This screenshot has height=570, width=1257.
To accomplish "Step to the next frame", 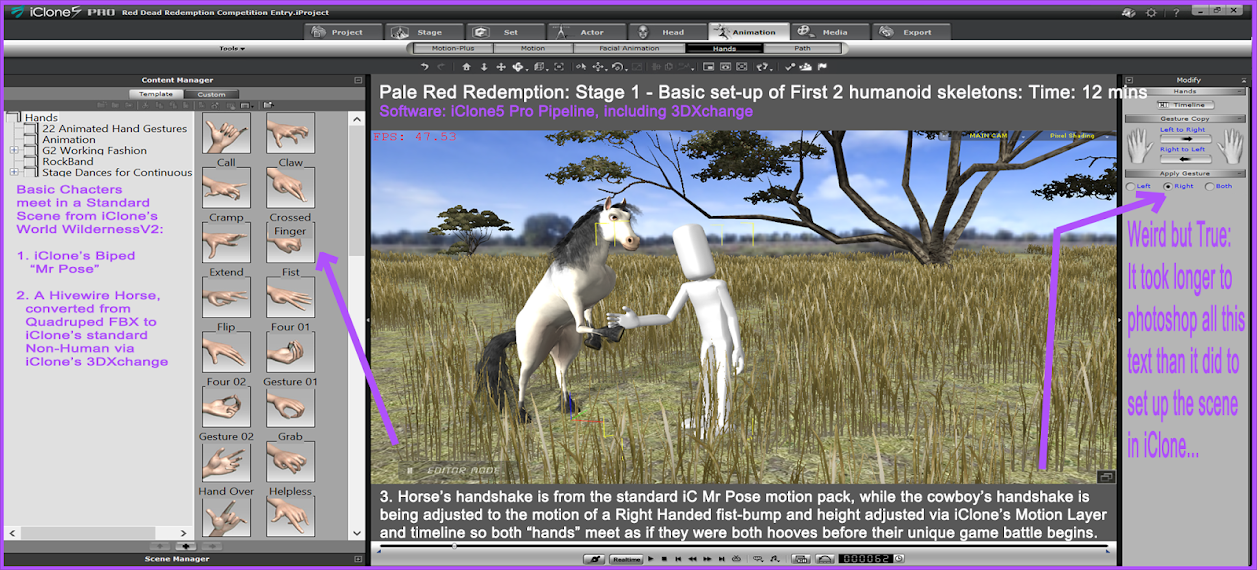I will point(707,559).
